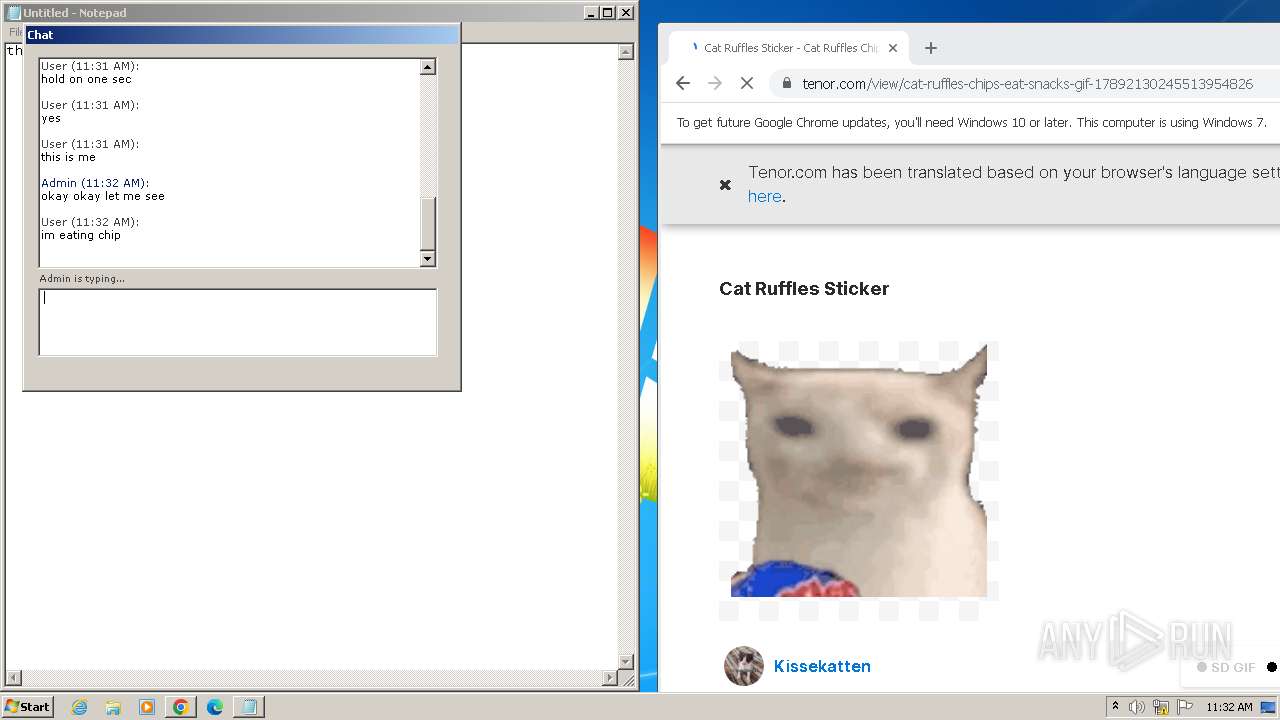
Task: Click inside the chat message input box
Action: pyautogui.click(x=238, y=322)
